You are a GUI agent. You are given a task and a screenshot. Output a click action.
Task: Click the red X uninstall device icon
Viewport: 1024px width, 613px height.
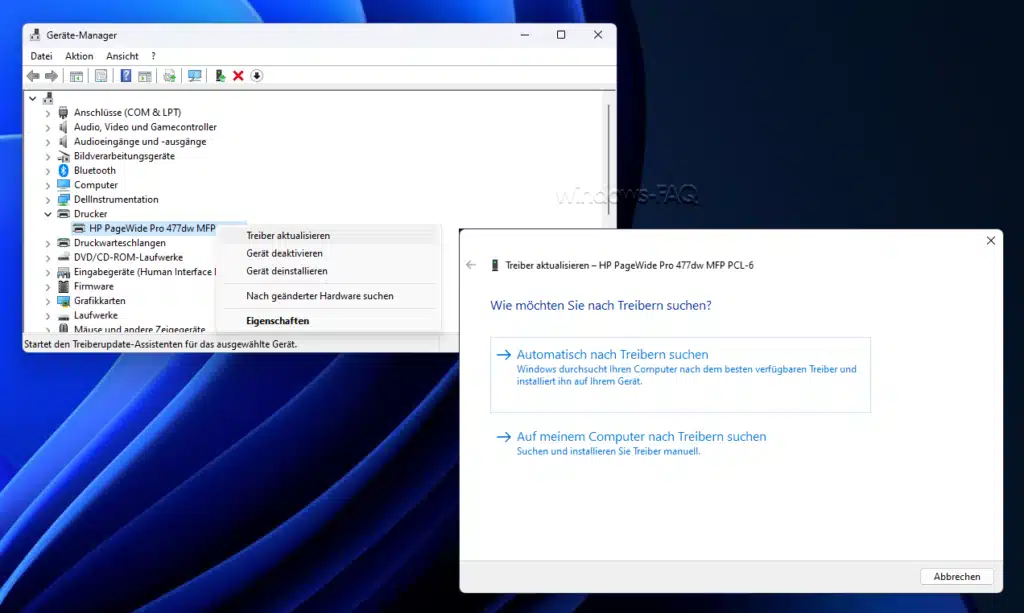click(x=238, y=76)
